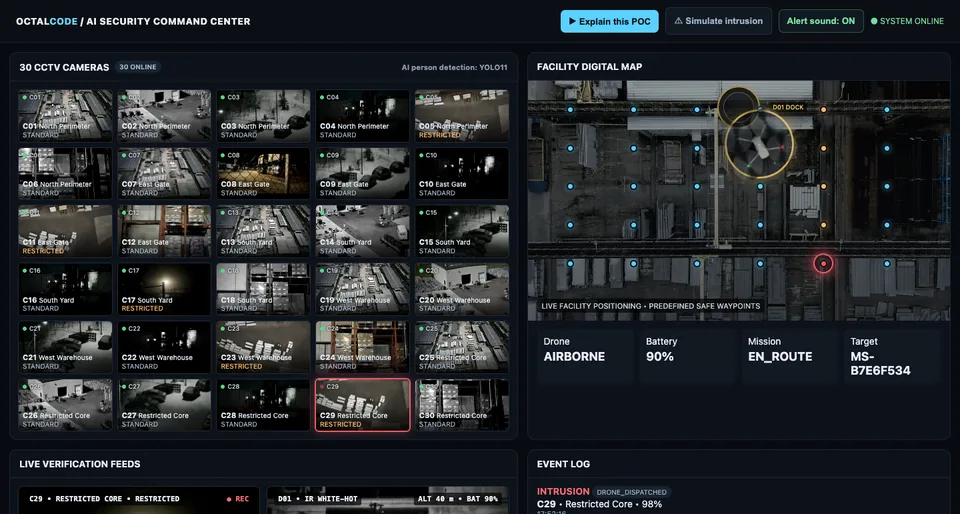Click the drone icon on facility map
960x514 pixels.
(x=759, y=144)
